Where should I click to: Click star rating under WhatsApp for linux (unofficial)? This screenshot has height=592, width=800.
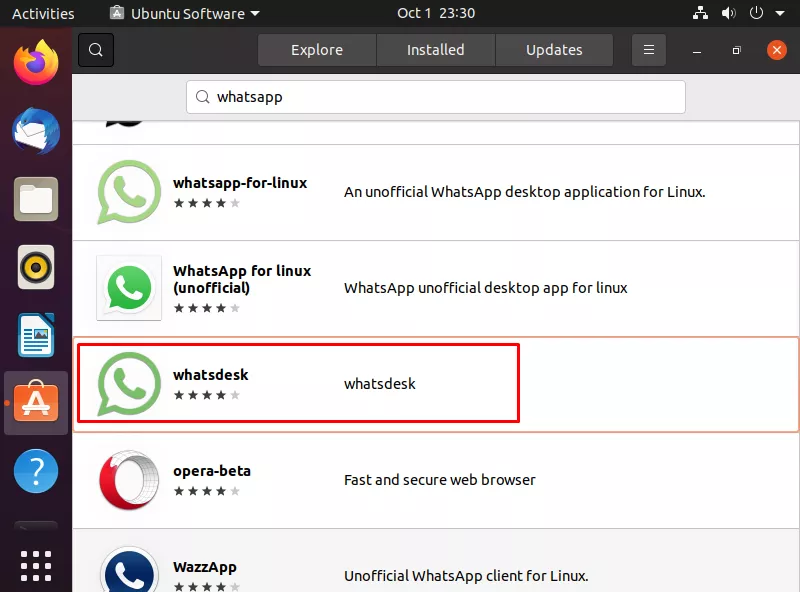(x=207, y=308)
